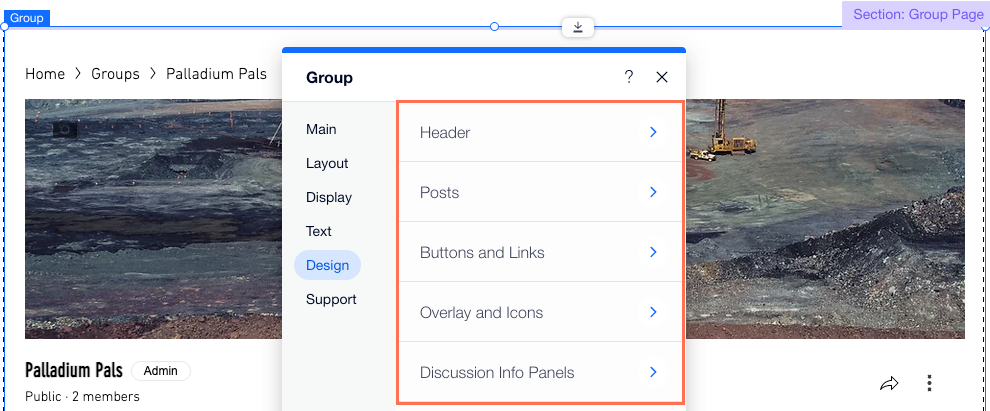This screenshot has width=990, height=411.
Task: Expand Buttons and Links chevron
Action: [653, 252]
